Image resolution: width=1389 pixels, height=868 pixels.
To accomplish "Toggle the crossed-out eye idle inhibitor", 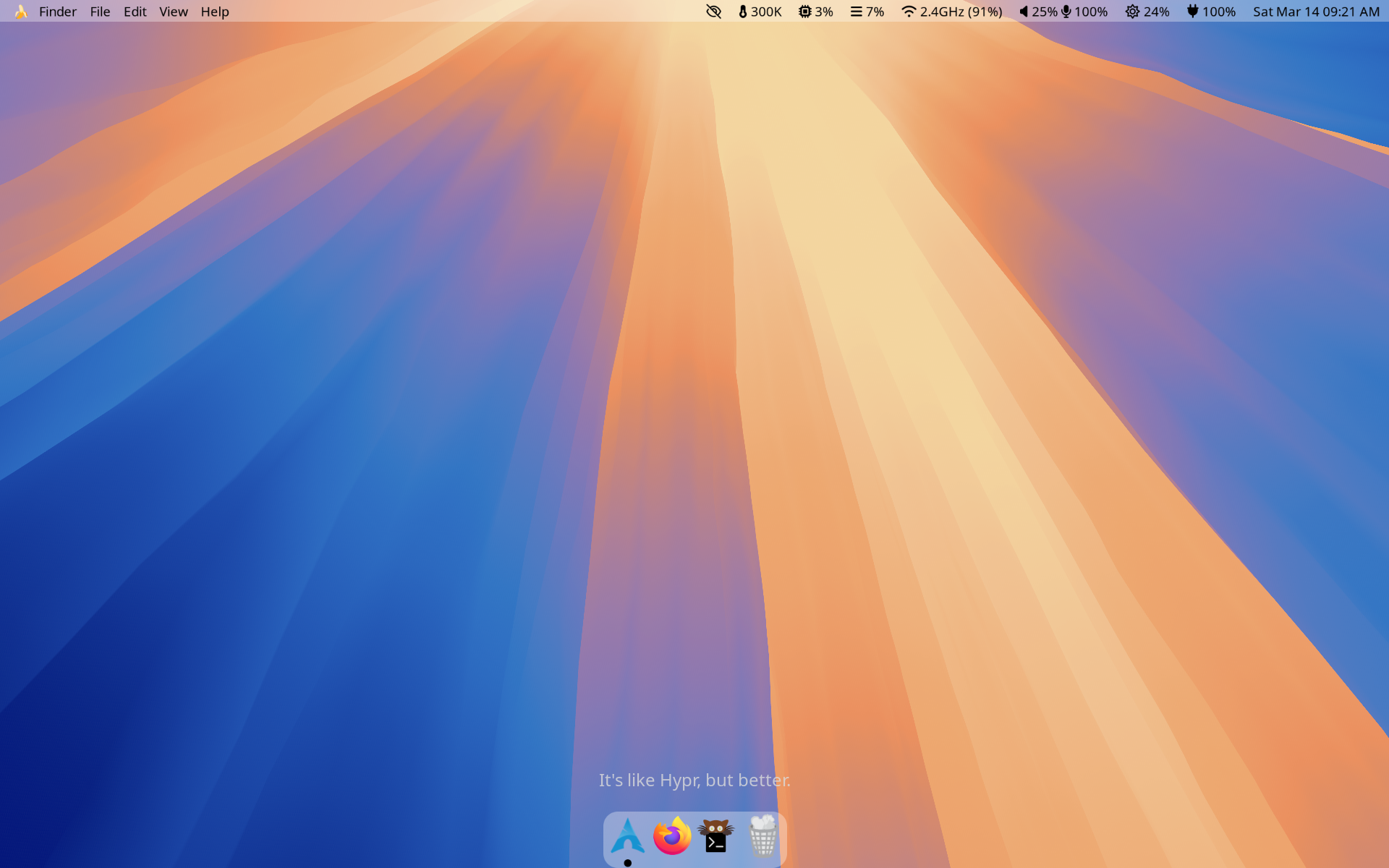I will pyautogui.click(x=713, y=12).
